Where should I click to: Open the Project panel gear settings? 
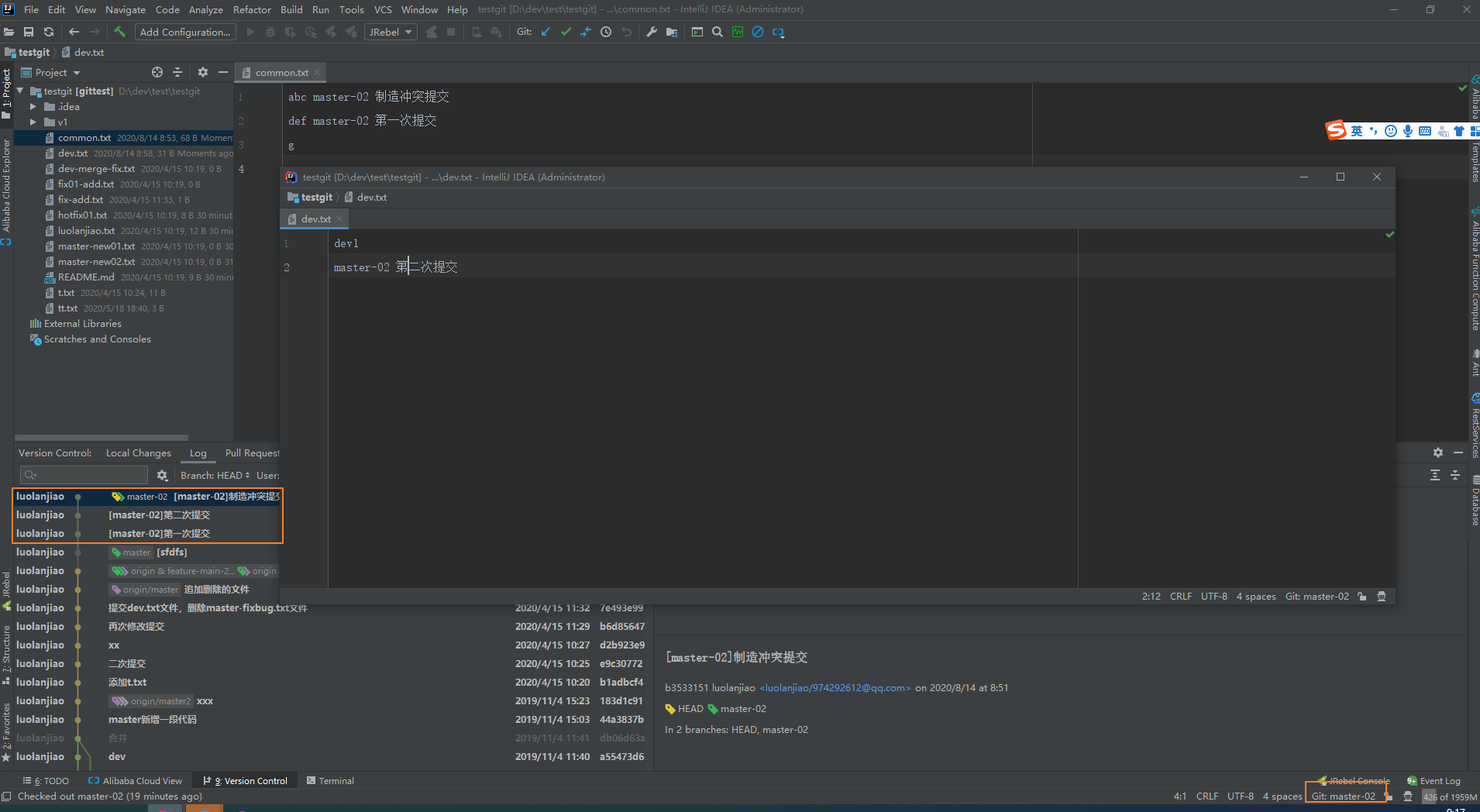tap(203, 72)
